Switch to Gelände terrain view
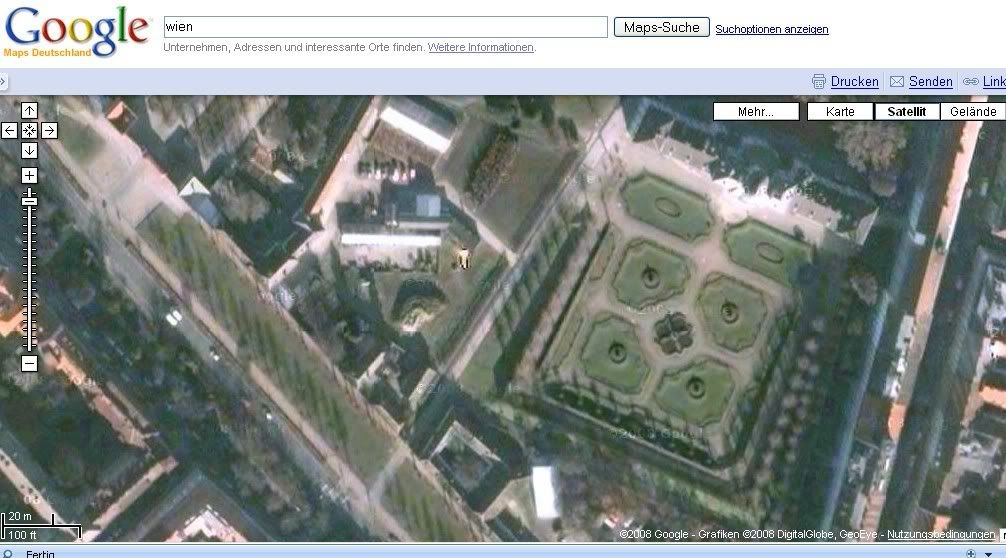 [x=973, y=112]
